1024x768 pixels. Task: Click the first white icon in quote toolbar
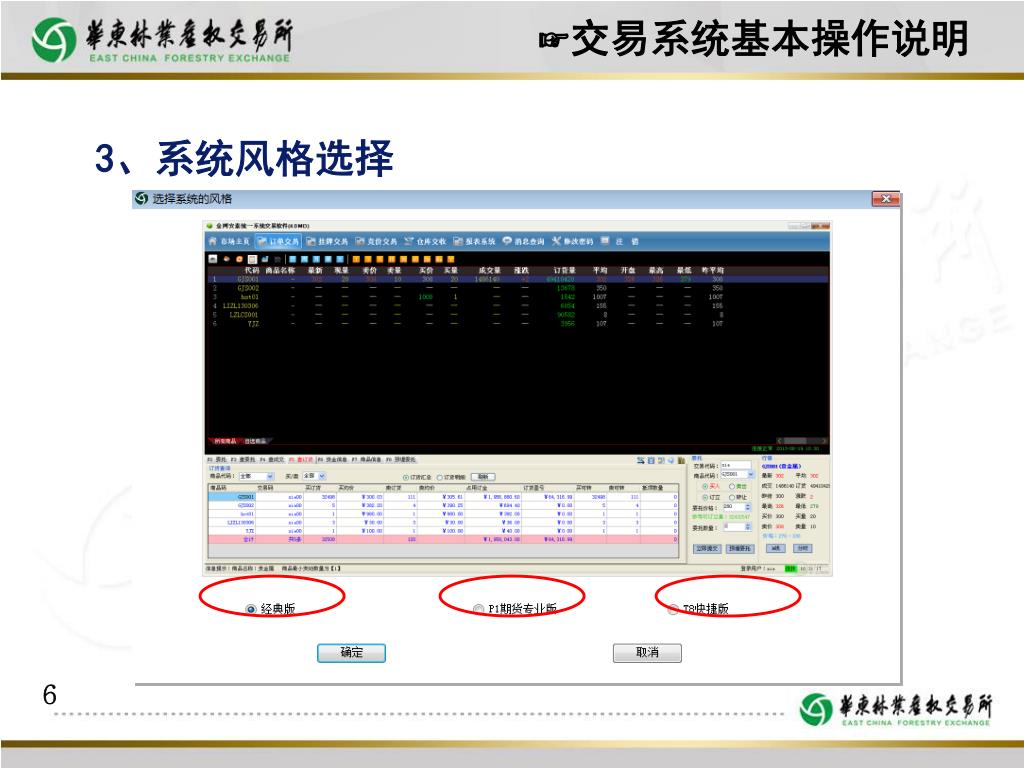[x=213, y=259]
